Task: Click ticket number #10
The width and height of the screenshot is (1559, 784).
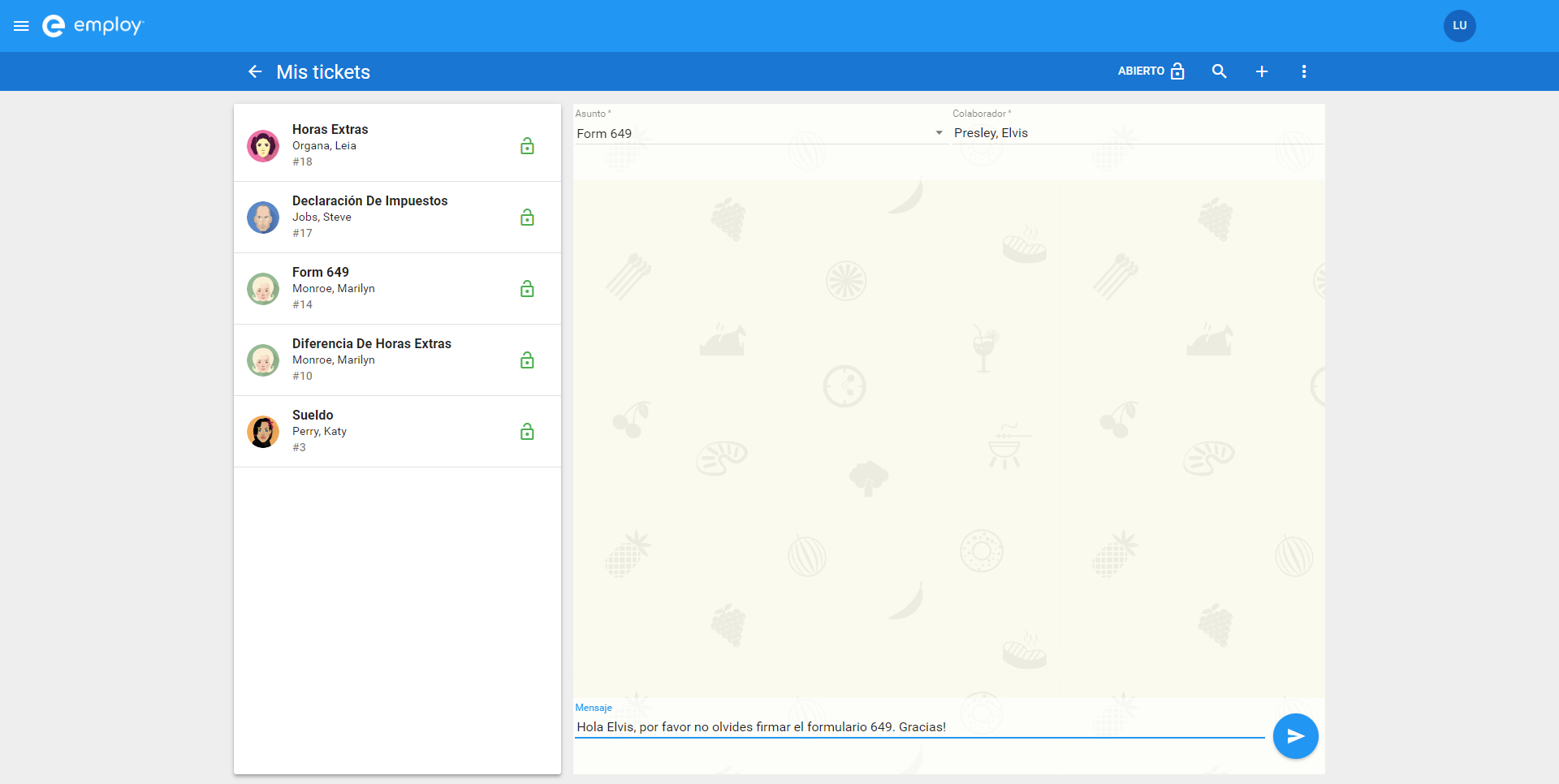Action: (x=302, y=376)
